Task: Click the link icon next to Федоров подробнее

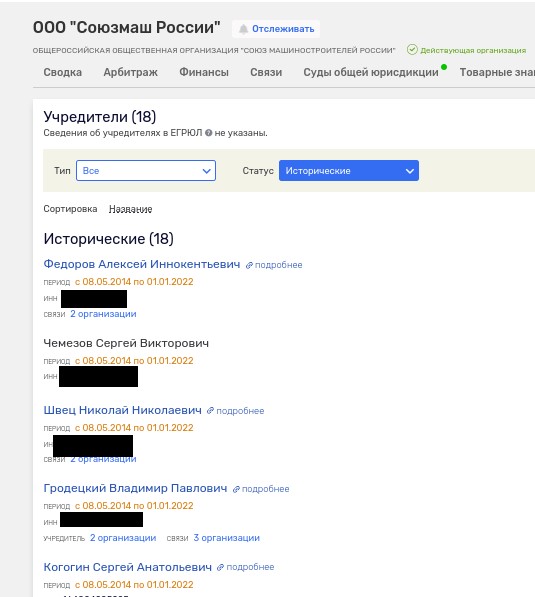Action: coord(249,265)
